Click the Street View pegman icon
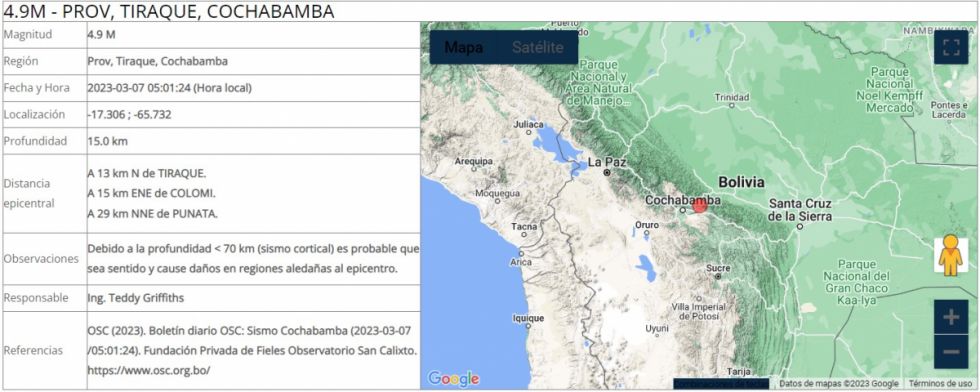The image size is (980, 392). (950, 254)
